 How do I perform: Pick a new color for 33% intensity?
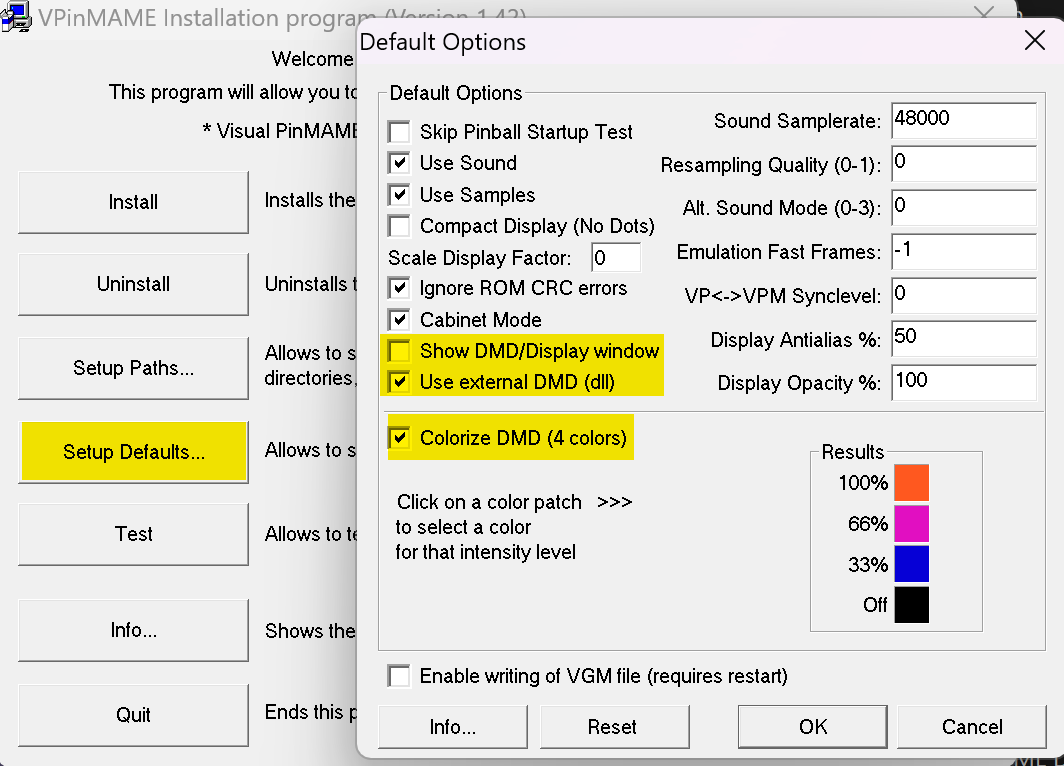coord(912,564)
